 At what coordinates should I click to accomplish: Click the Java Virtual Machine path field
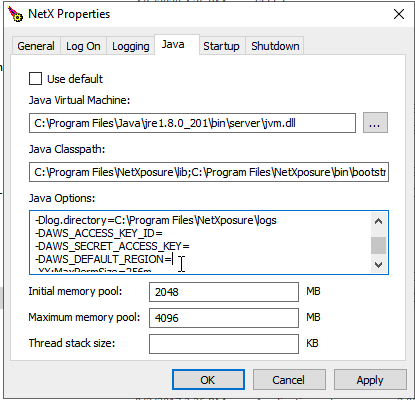coord(192,123)
